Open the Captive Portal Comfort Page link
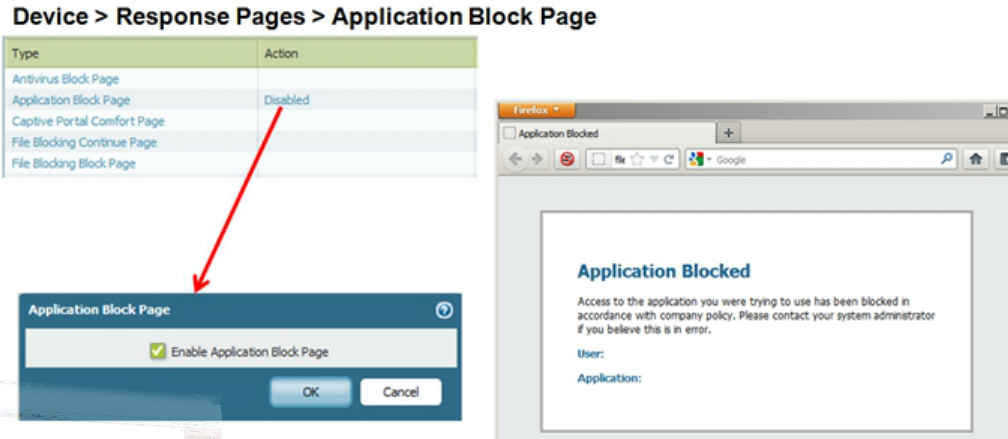Screen dimensions: 1008x439 tap(88, 121)
